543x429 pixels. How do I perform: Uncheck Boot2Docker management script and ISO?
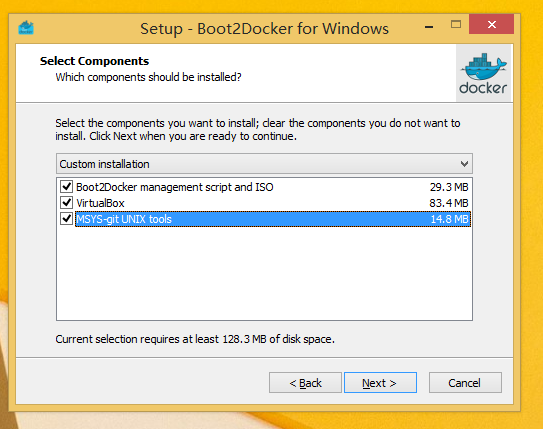click(x=66, y=187)
